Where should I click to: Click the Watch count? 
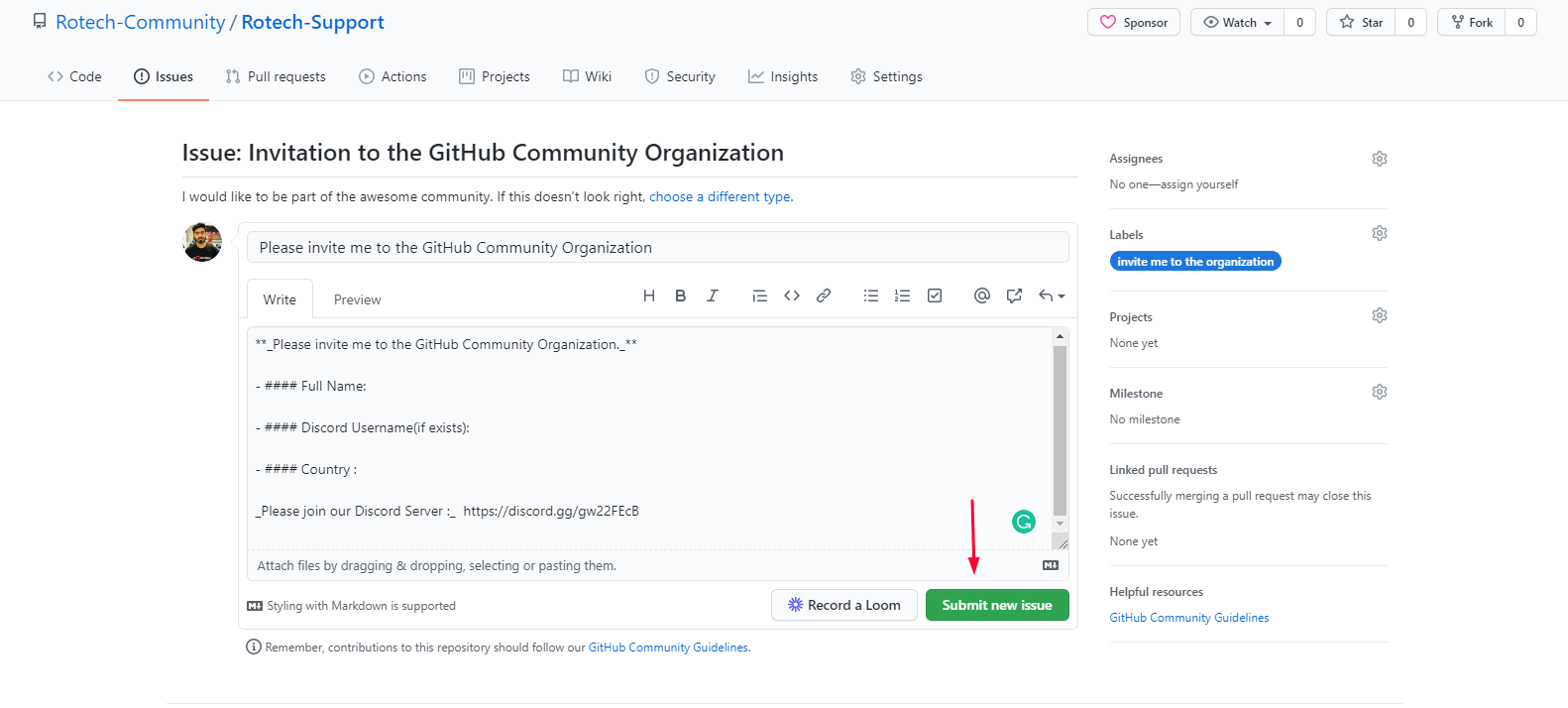coord(1300,22)
